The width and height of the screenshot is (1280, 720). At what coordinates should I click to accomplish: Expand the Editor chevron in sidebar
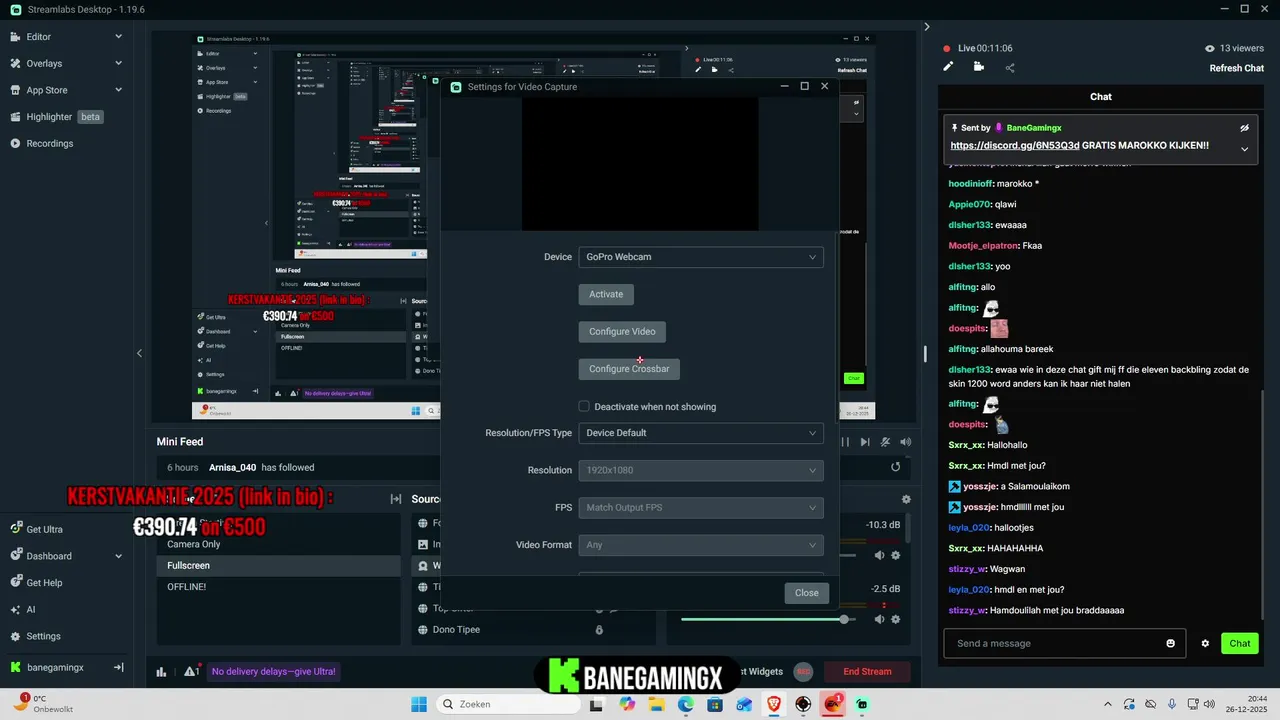(x=118, y=36)
